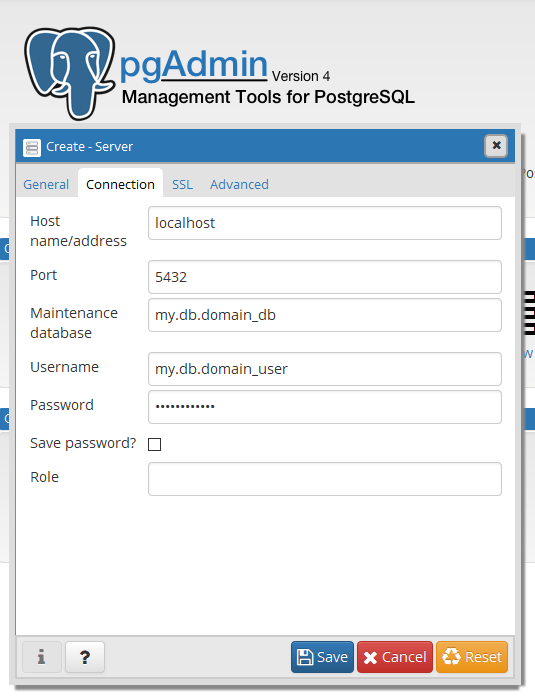Click the pgAdmin elephant logo
Viewport: 535px width, 700px height.
(x=69, y=73)
